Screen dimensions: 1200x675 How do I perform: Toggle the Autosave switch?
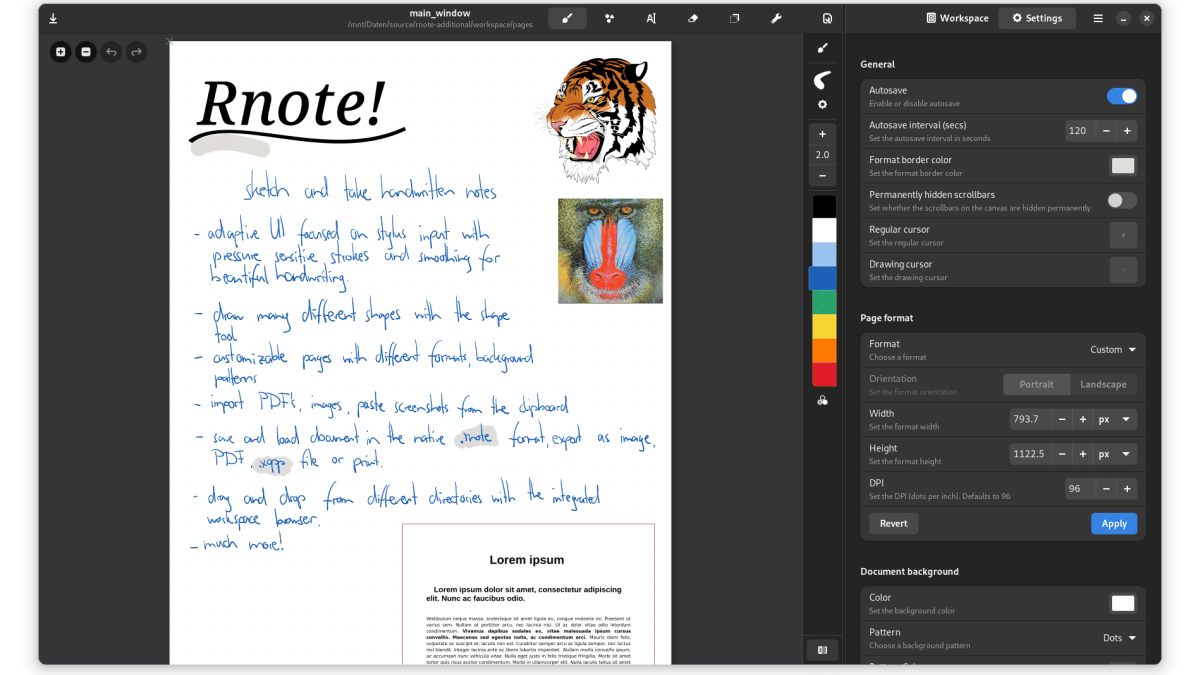pos(1122,96)
